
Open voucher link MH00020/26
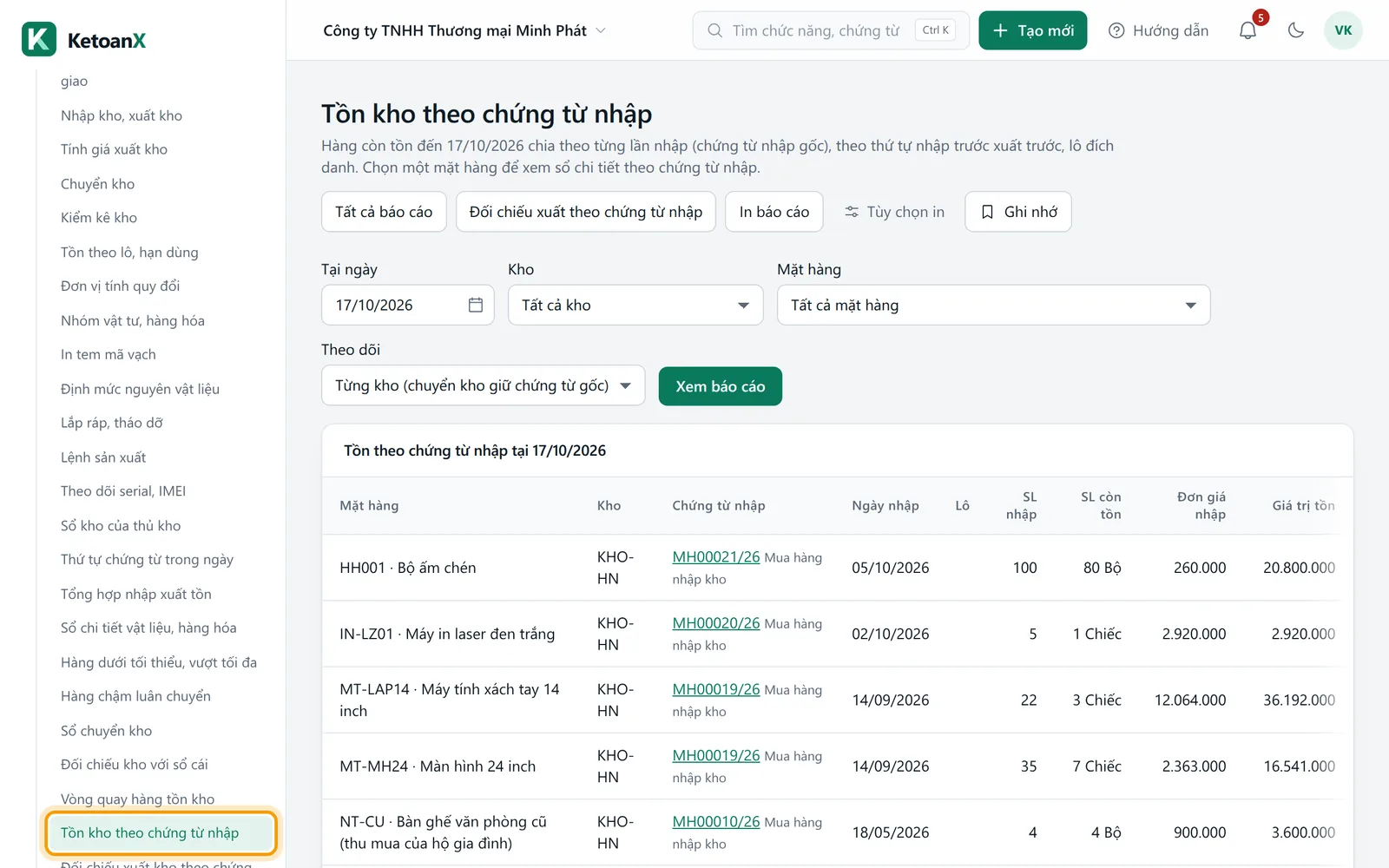[x=716, y=623]
